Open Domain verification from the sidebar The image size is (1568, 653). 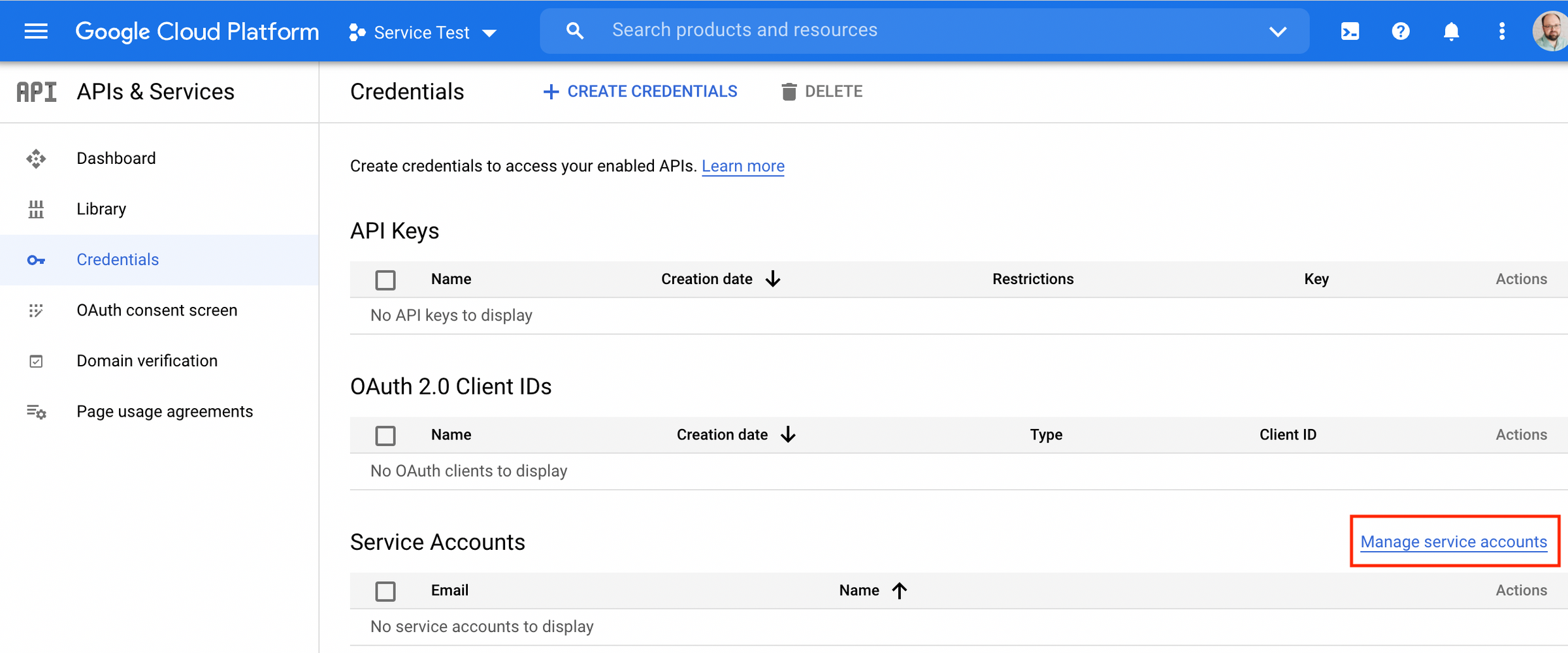147,360
